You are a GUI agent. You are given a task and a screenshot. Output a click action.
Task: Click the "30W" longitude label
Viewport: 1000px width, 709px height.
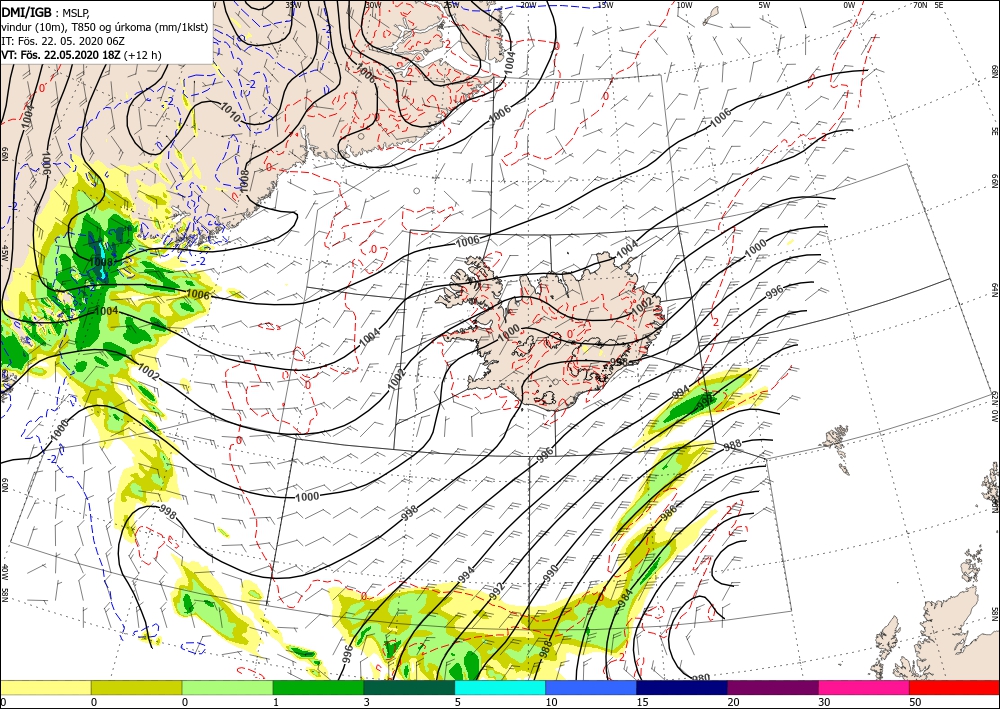click(x=373, y=5)
